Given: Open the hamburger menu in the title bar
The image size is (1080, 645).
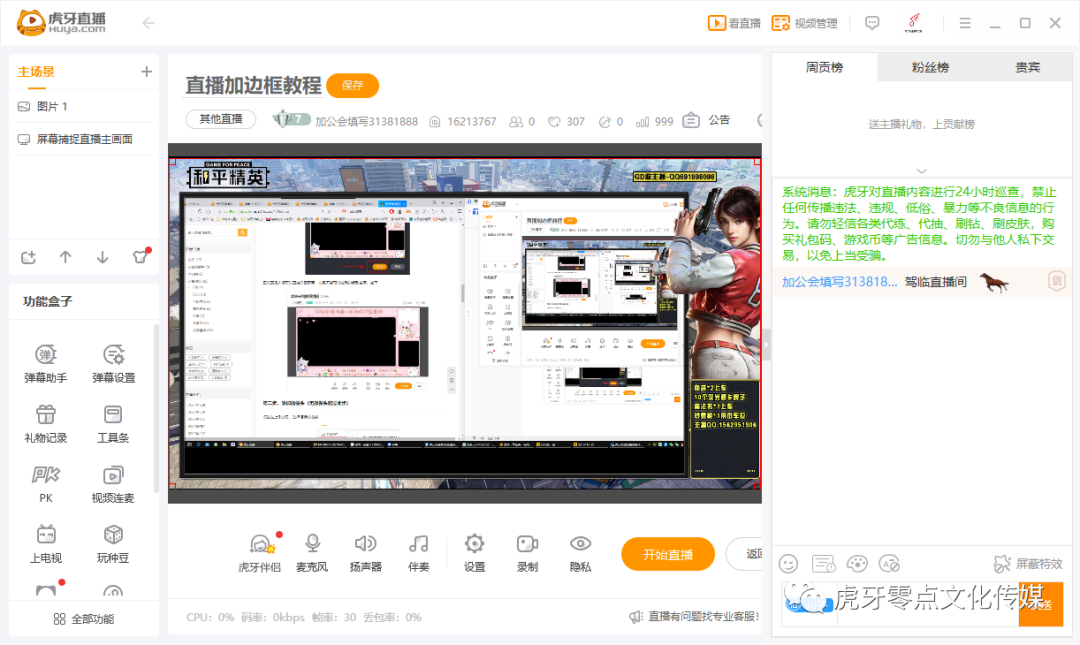Looking at the screenshot, I should click(965, 23).
